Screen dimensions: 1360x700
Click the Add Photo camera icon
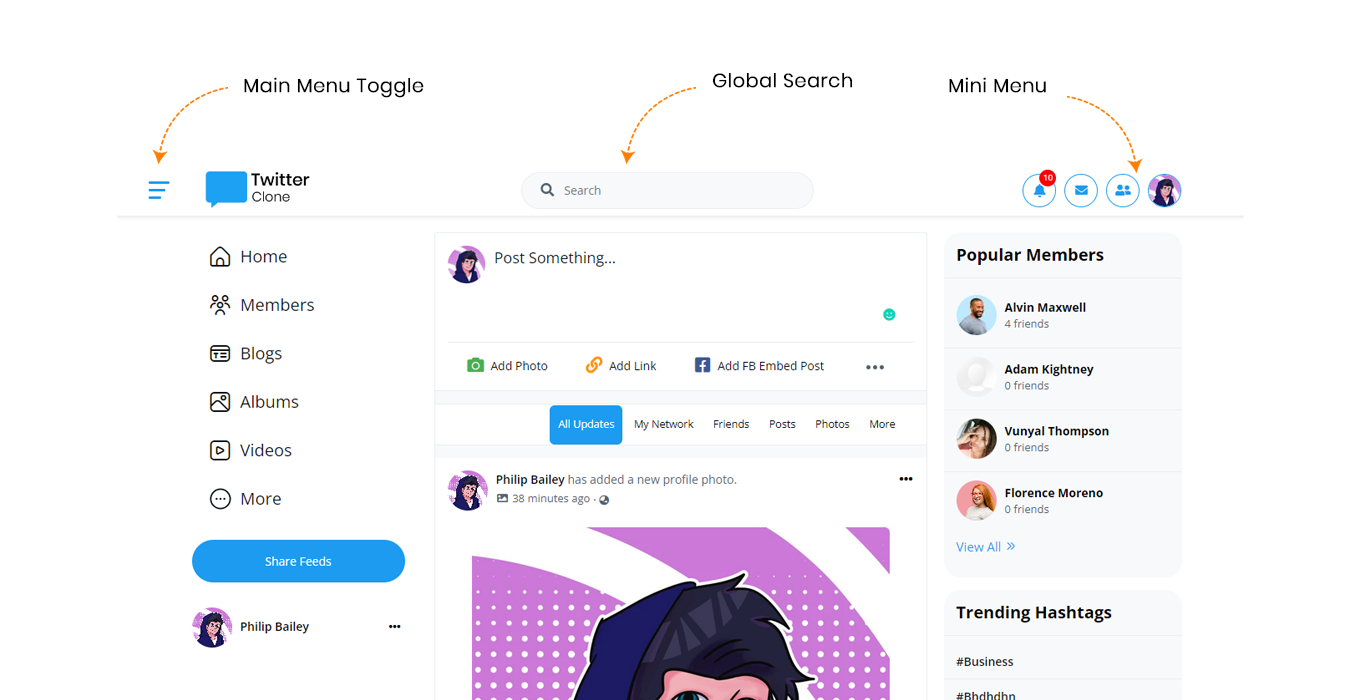pyautogui.click(x=476, y=365)
